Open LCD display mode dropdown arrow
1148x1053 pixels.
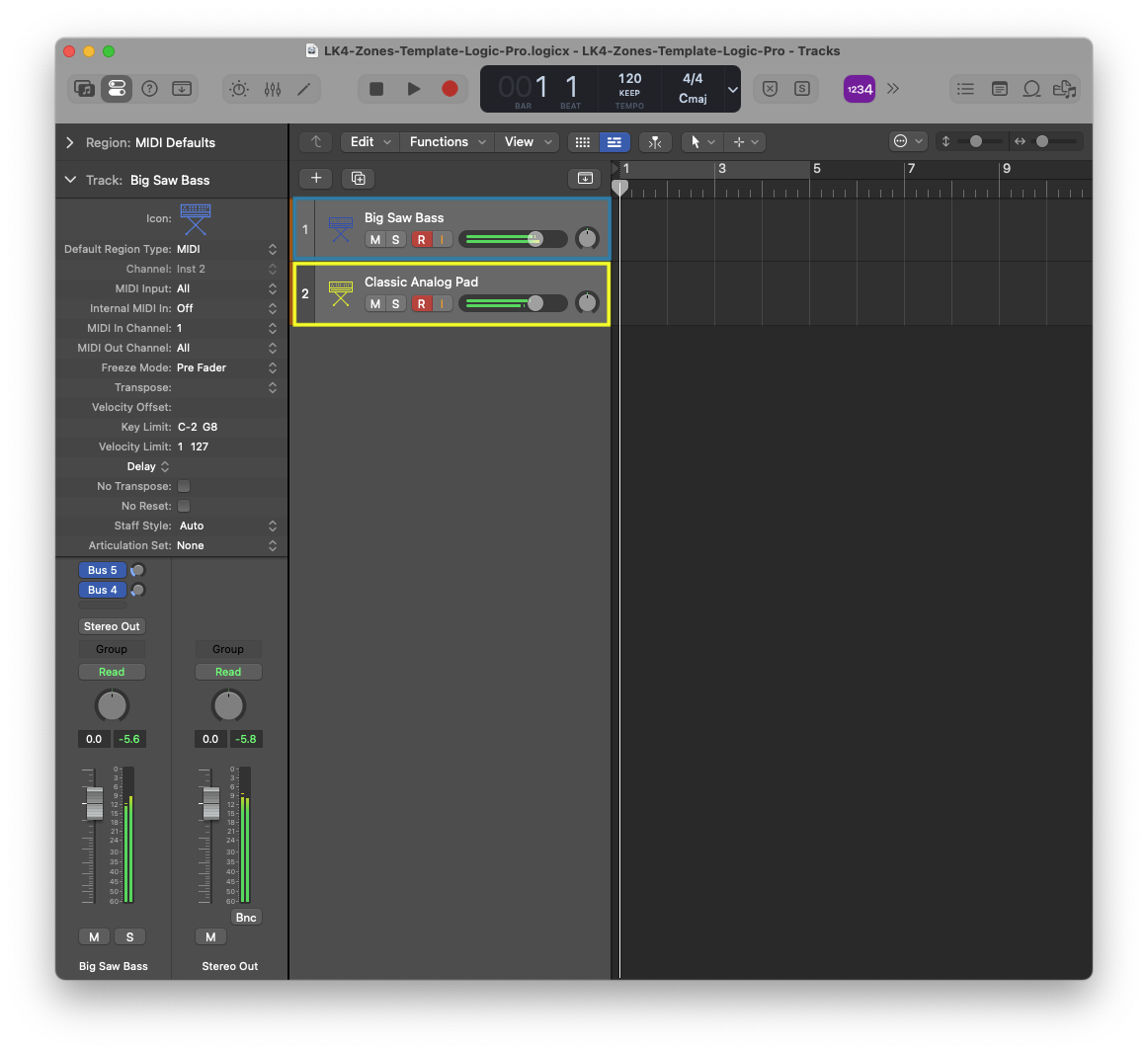pos(732,89)
